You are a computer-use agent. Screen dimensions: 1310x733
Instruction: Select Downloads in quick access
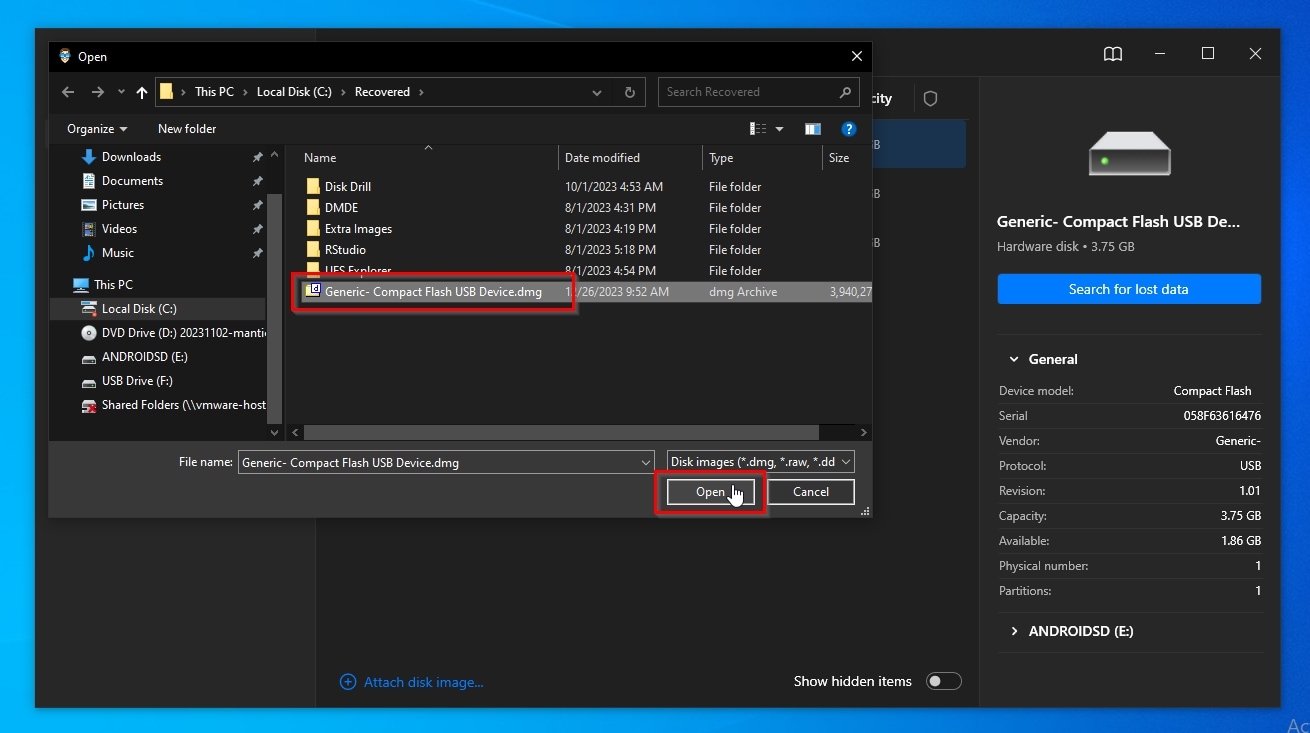pyautogui.click(x=131, y=157)
